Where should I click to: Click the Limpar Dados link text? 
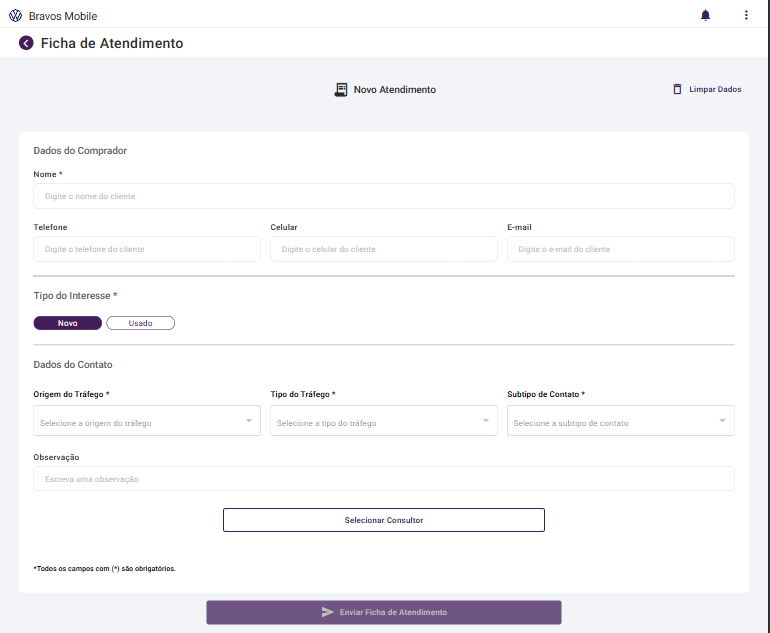pyautogui.click(x=715, y=89)
